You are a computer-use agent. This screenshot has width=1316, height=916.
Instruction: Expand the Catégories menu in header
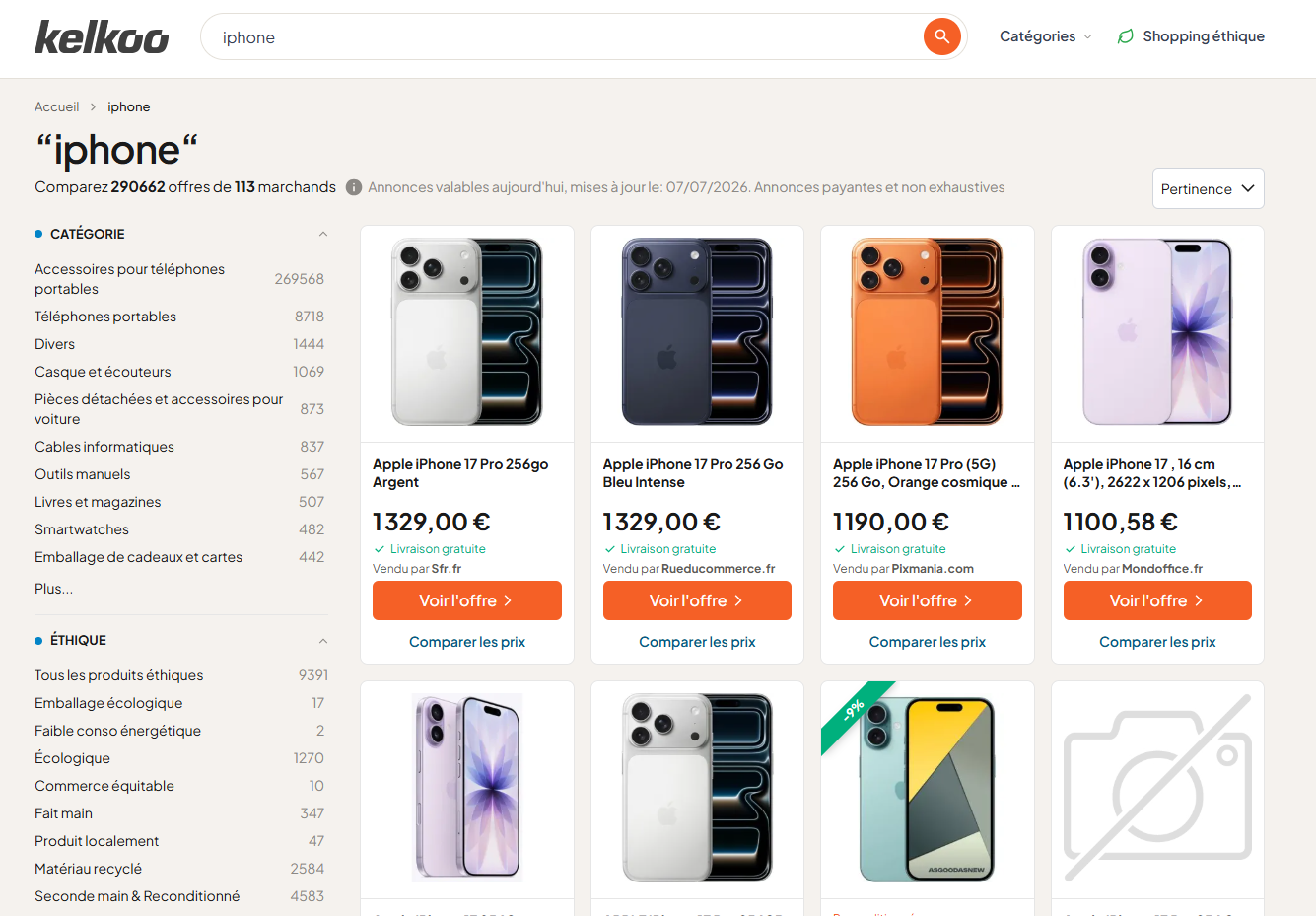pyautogui.click(x=1045, y=36)
